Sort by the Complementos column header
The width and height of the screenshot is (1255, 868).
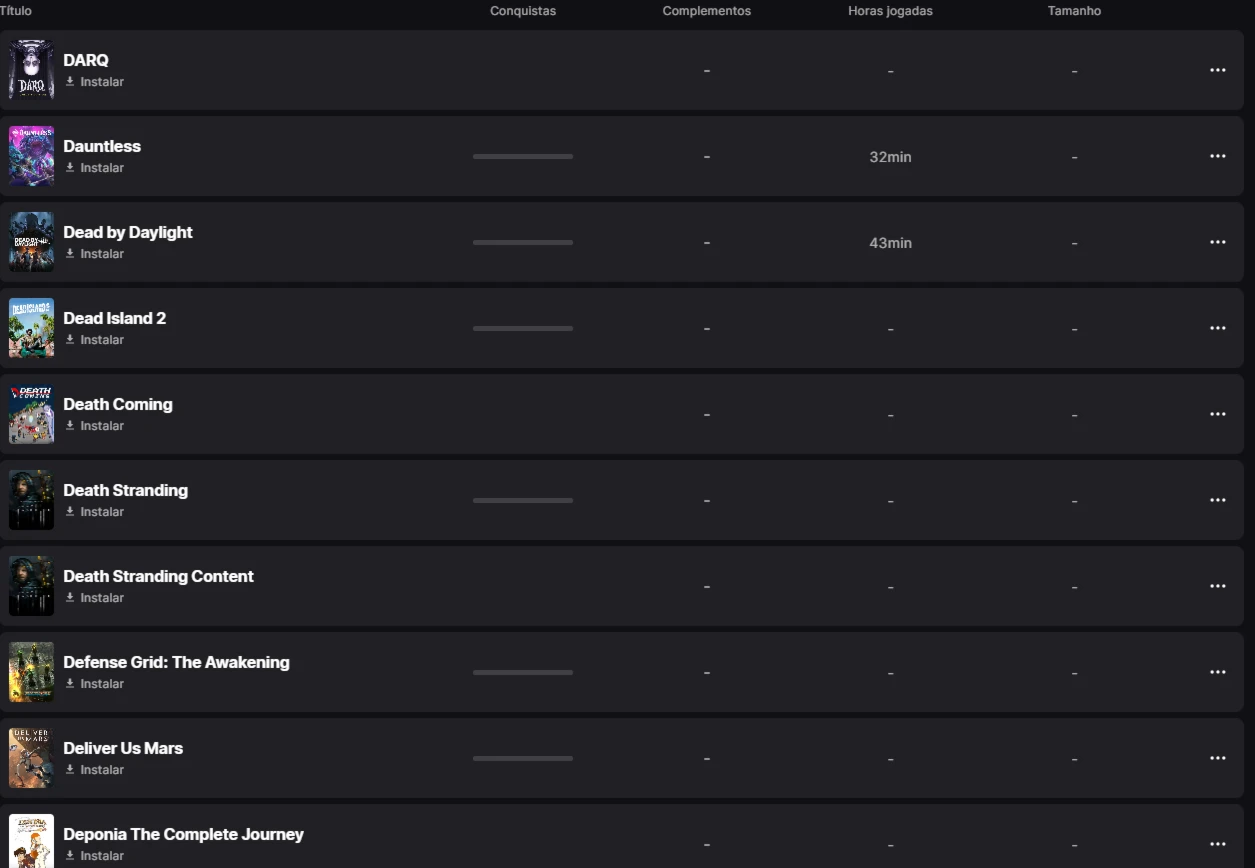(x=706, y=11)
